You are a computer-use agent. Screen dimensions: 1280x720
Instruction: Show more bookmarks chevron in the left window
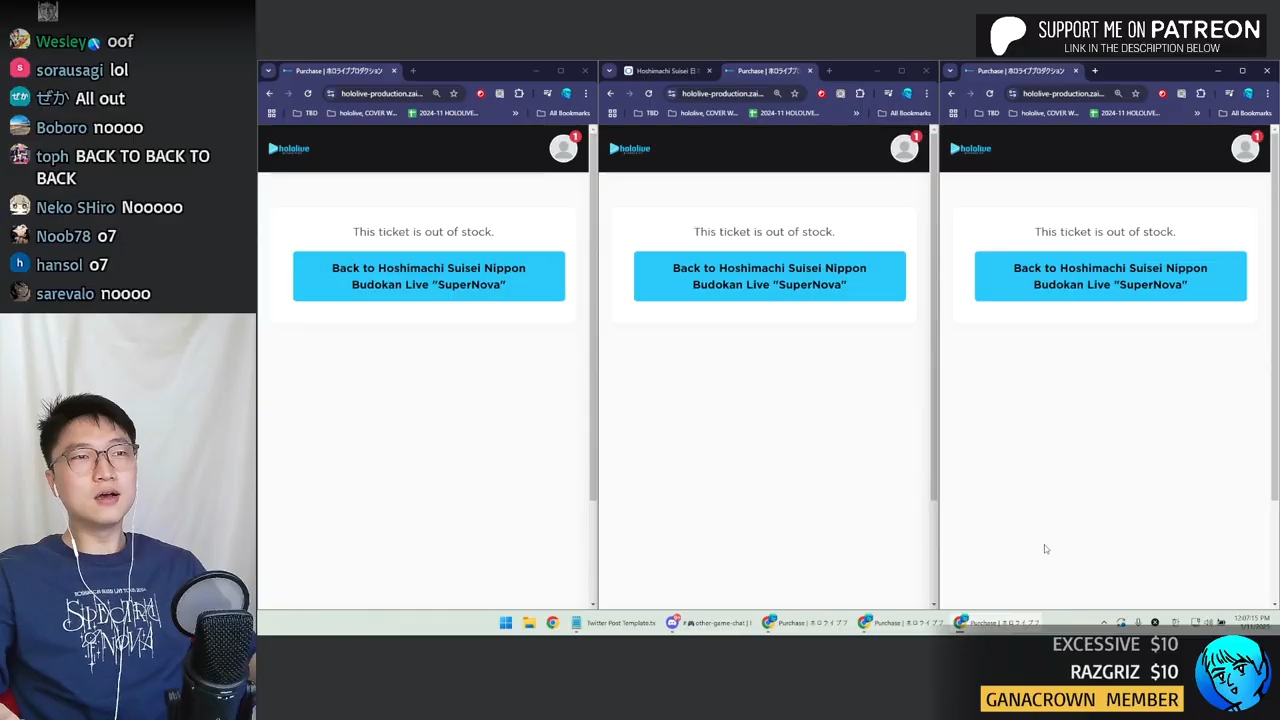coord(515,113)
